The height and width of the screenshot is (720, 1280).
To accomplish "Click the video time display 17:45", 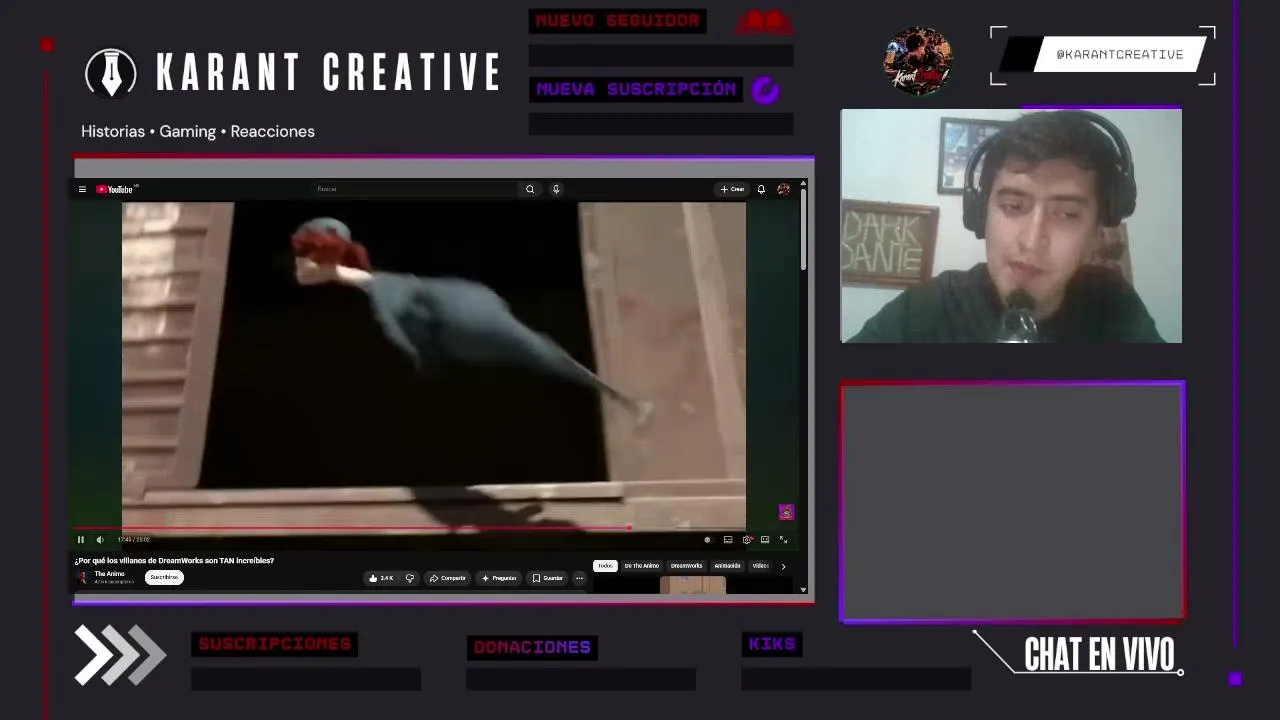I will [133, 540].
